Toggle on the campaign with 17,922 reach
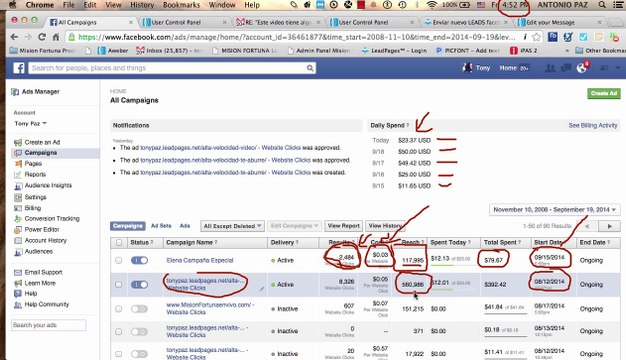 [x=139, y=354]
